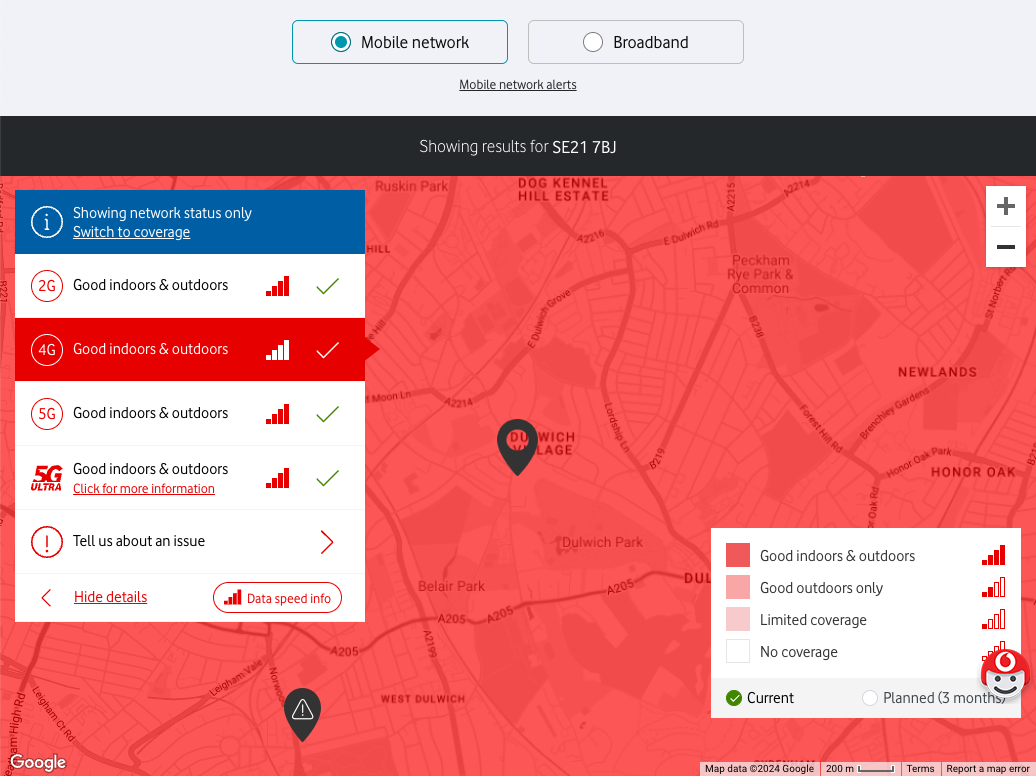
Task: Click the info icon in blue banner
Action: point(47,222)
